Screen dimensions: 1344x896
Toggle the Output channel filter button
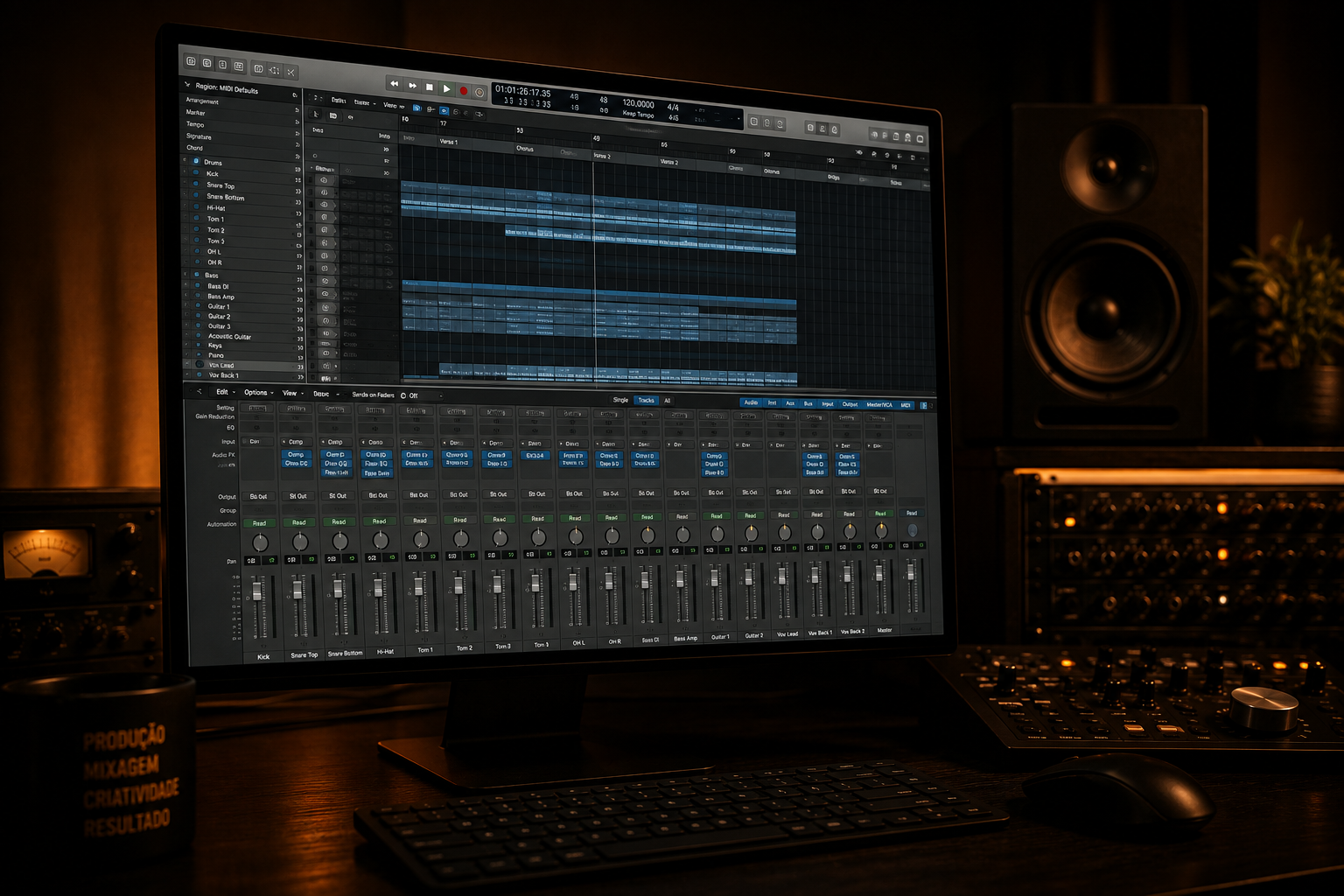[x=850, y=404]
